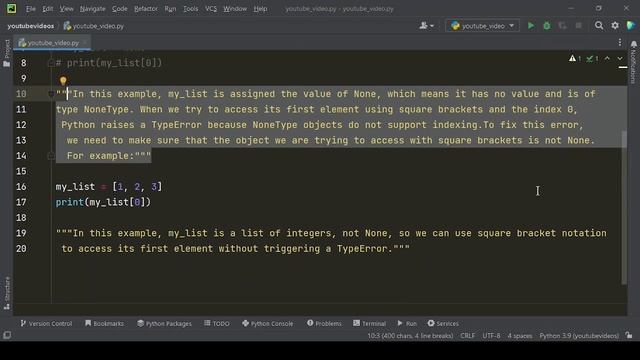This screenshot has width=640, height=360.
Task: Click the my_list = [1, 2, 3] code line
Action: [x=109, y=187]
